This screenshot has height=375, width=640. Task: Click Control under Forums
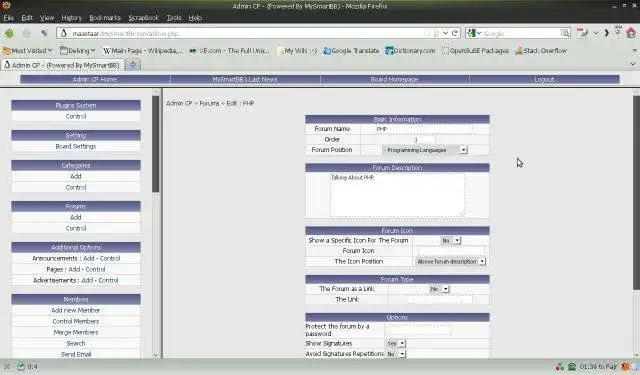76,228
